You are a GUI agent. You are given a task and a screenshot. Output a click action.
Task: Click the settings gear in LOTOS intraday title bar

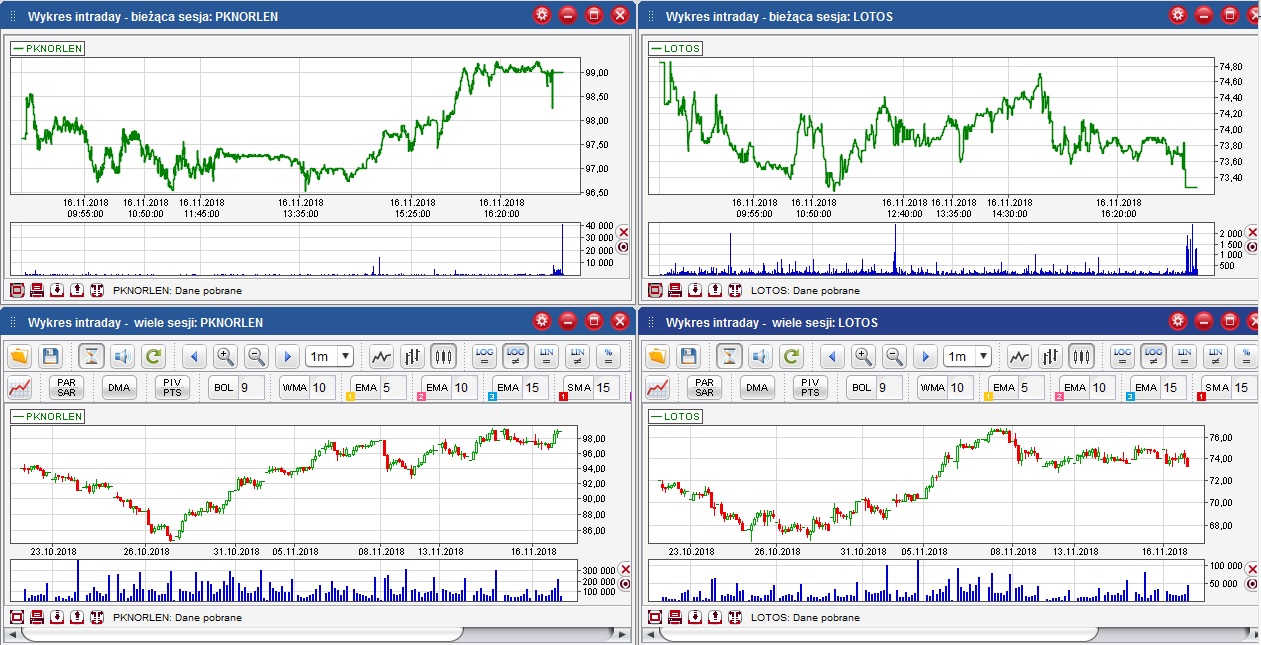click(1178, 15)
